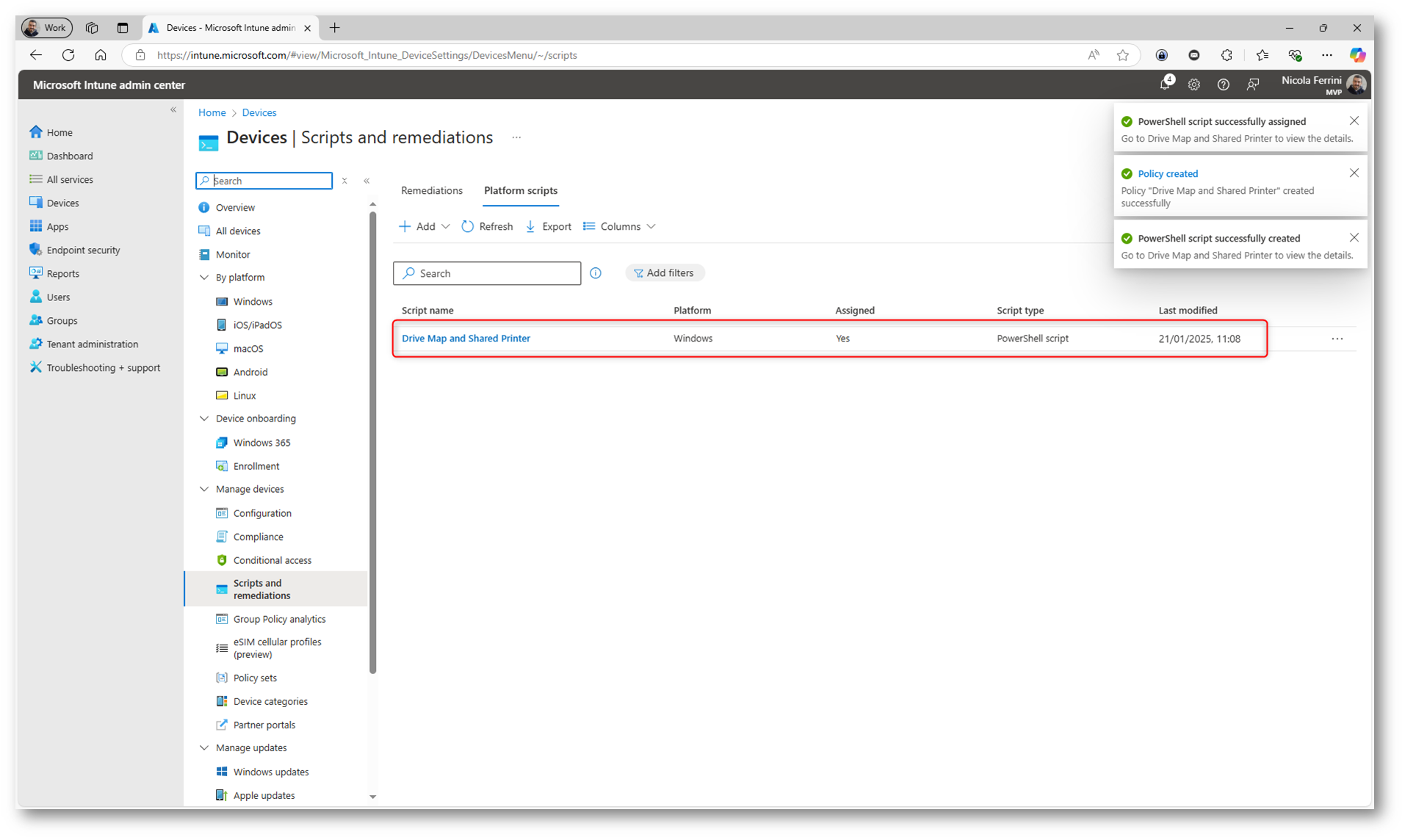1405x840 pixels.
Task: Open the Copilot icon in Edge toolbar
Action: [x=1357, y=55]
